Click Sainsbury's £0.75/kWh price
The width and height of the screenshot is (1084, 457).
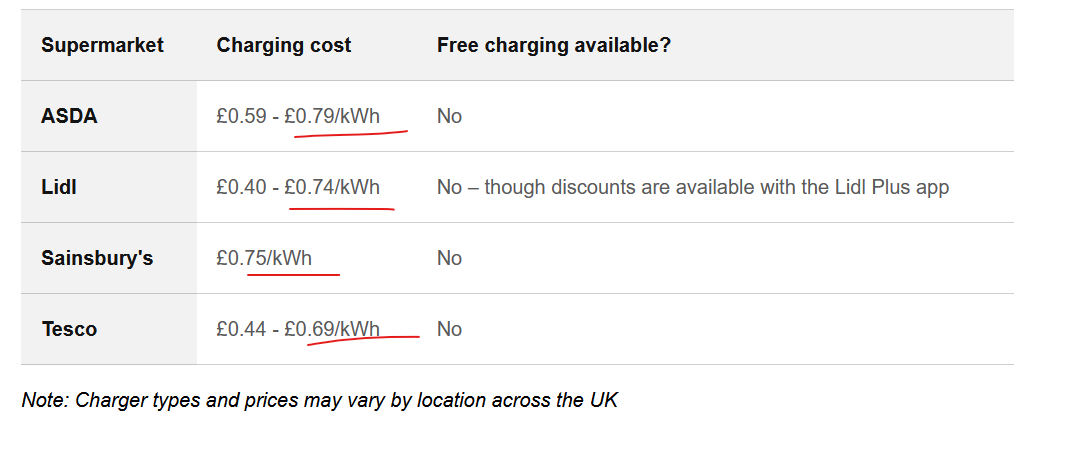pyautogui.click(x=264, y=258)
